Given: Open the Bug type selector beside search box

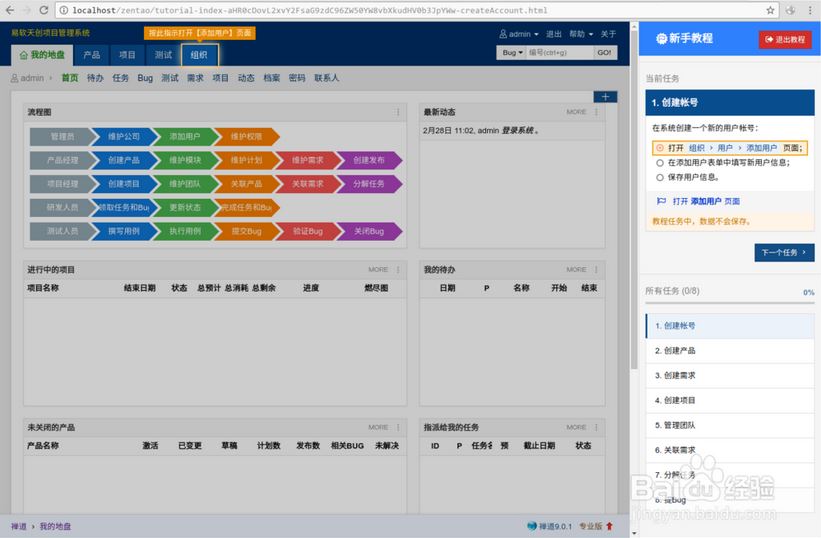Looking at the screenshot, I should coord(512,52).
